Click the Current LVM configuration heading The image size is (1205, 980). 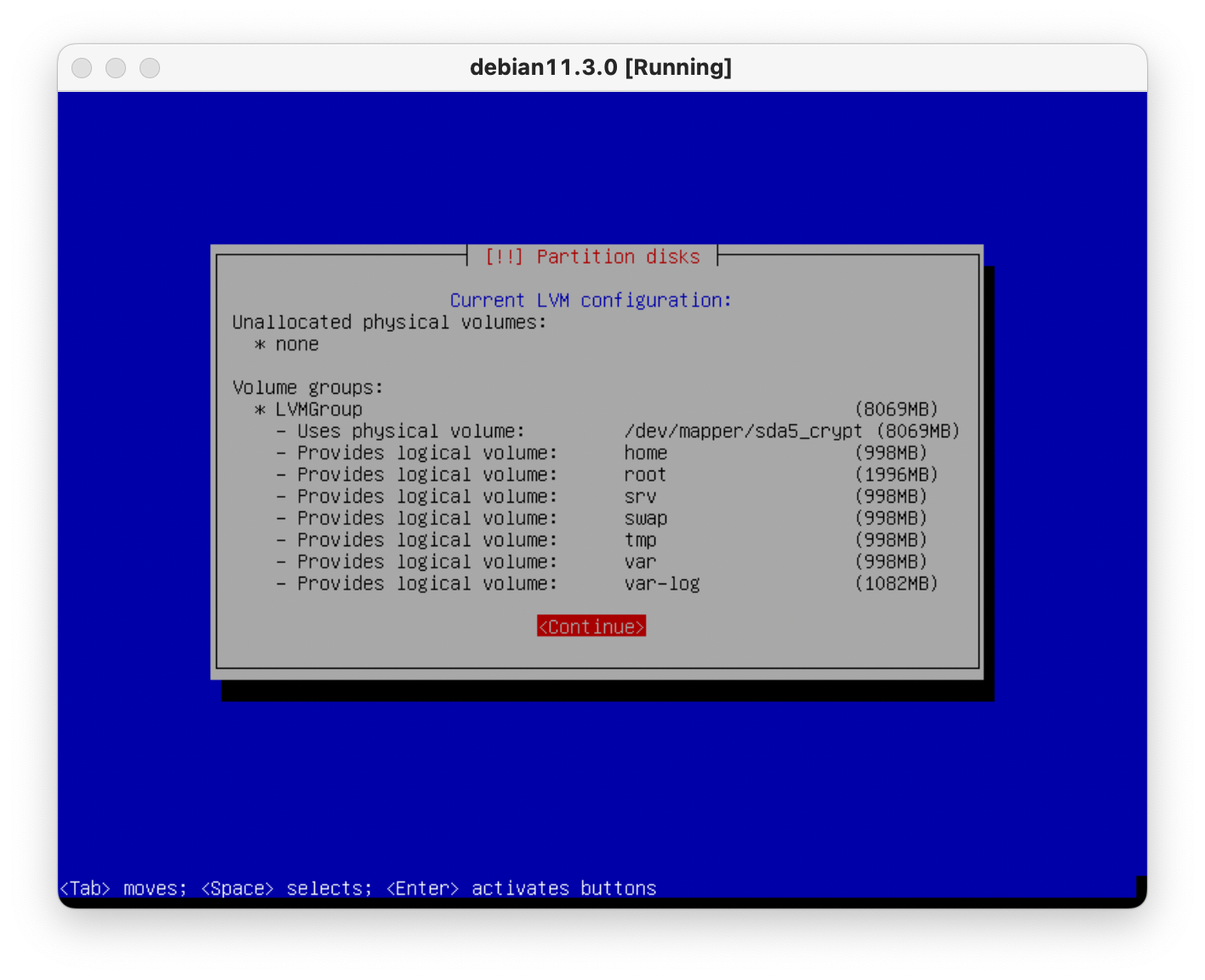[591, 300]
